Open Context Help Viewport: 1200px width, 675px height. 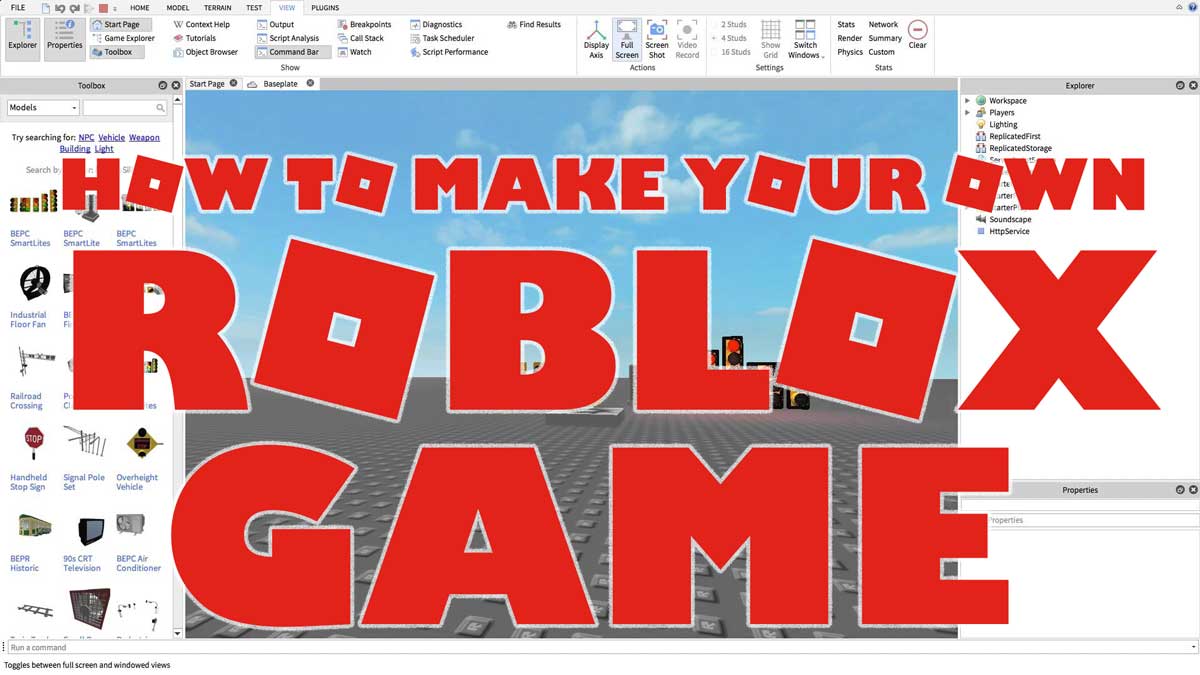click(x=200, y=24)
